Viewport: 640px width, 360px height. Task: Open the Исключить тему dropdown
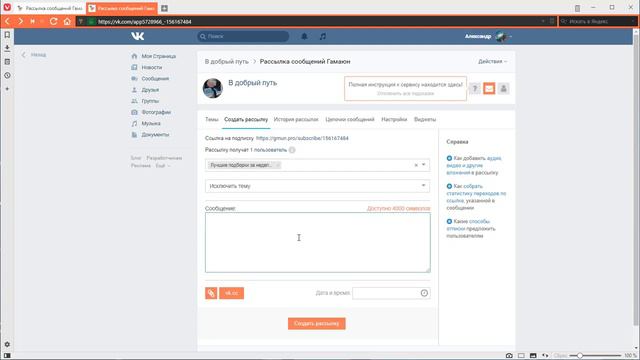pos(318,186)
